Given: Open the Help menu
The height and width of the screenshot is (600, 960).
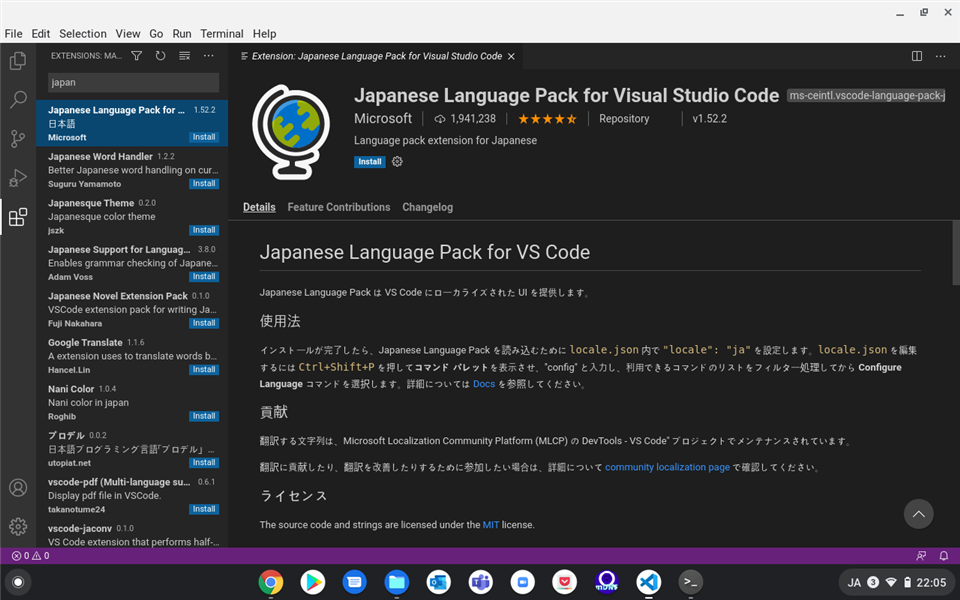Looking at the screenshot, I should click(x=264, y=34).
